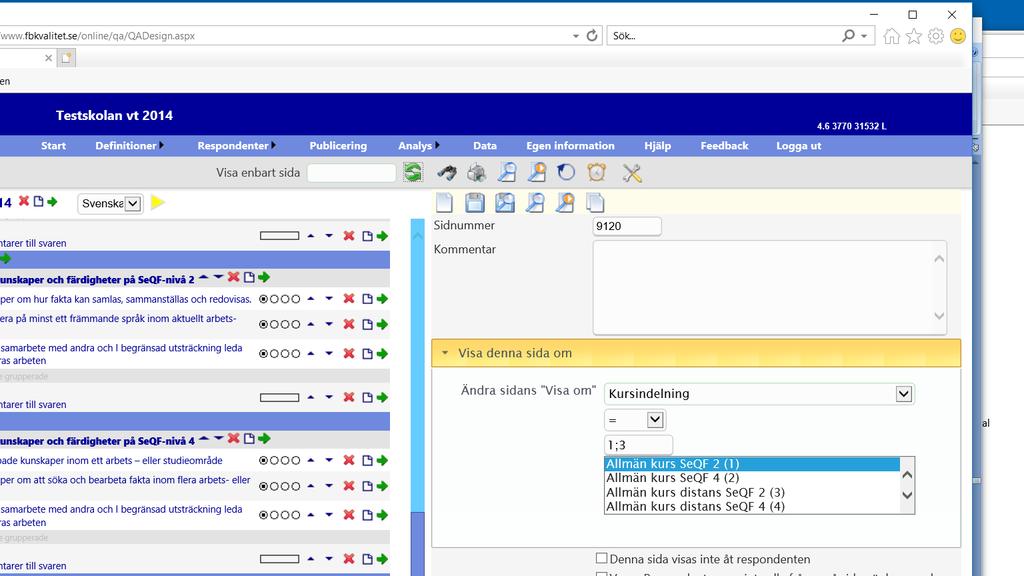Select 'Allmän kurs distans SeQF 2 (3)'

click(x=752, y=492)
